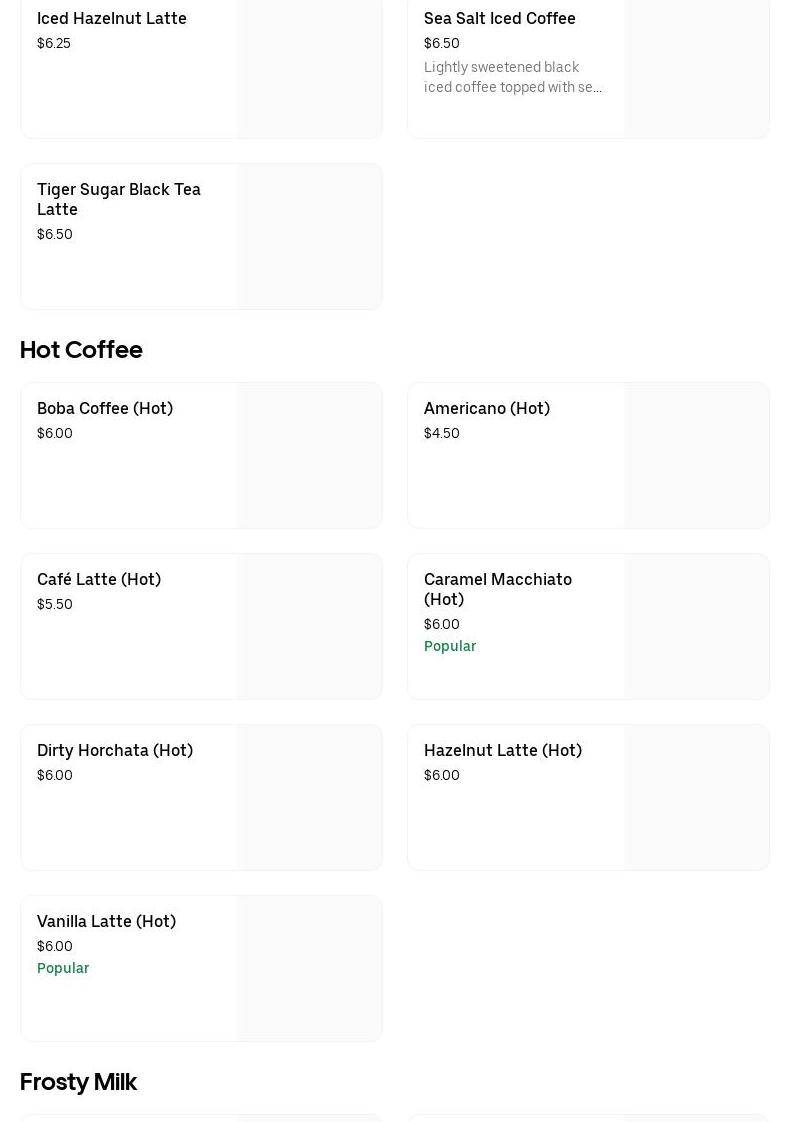Click the Sea Salt Iced Coffee description text
Viewport: 804px width, 1122px height.
point(512,77)
